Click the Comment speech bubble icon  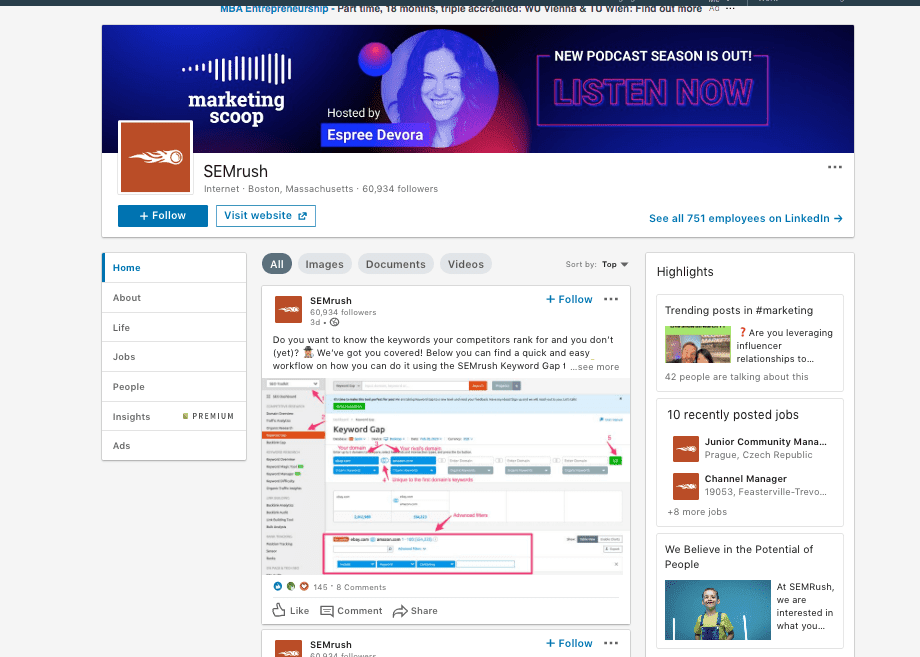[327, 611]
